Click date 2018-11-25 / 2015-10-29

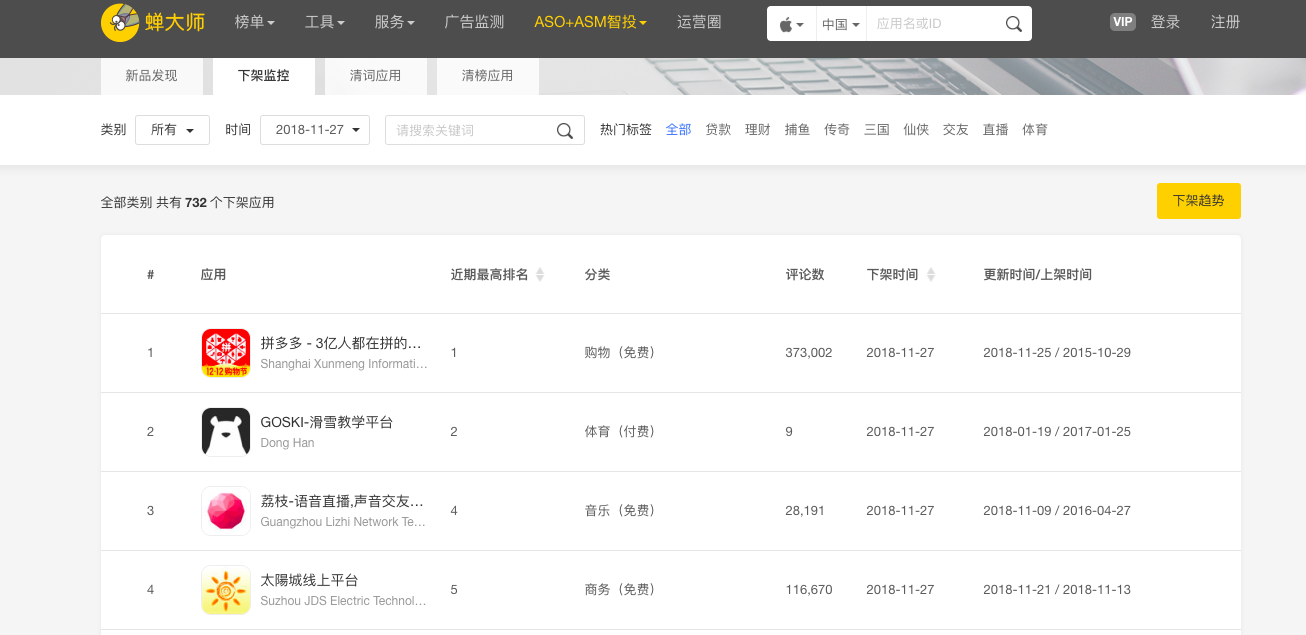point(1057,353)
